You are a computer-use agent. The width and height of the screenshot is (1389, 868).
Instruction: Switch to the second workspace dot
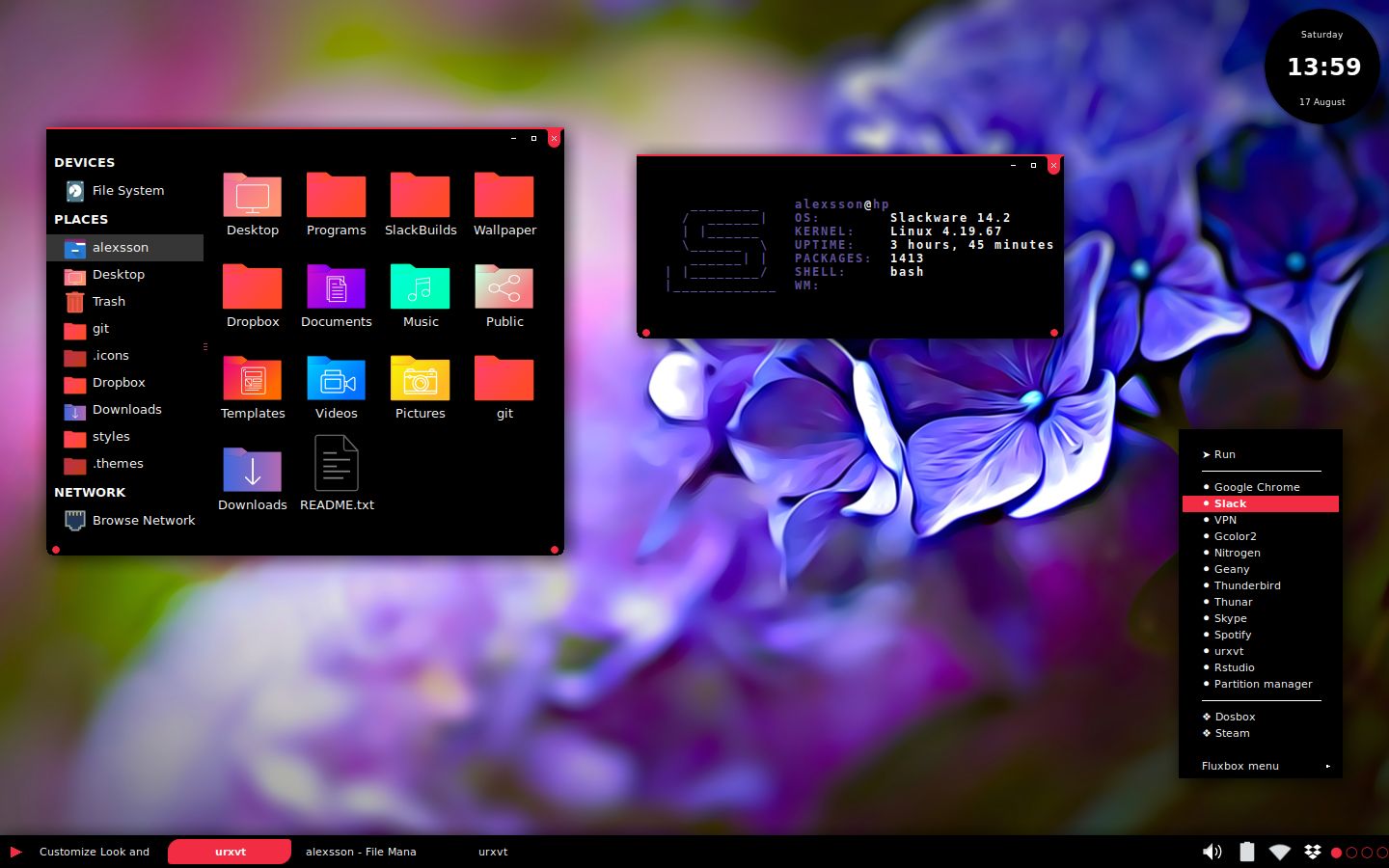[x=1352, y=853]
